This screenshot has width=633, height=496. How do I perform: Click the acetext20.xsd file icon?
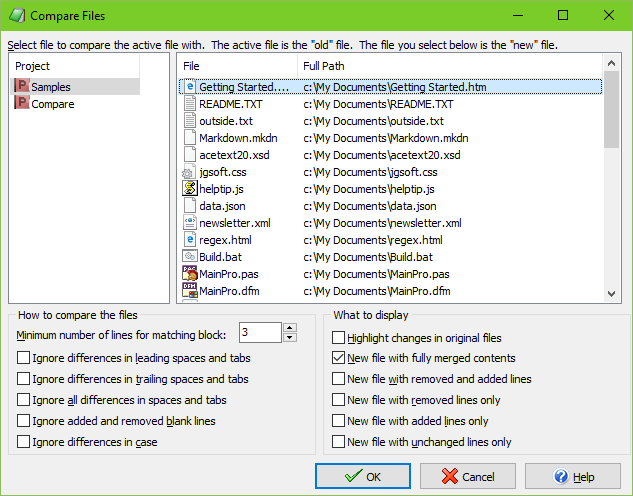[190, 155]
